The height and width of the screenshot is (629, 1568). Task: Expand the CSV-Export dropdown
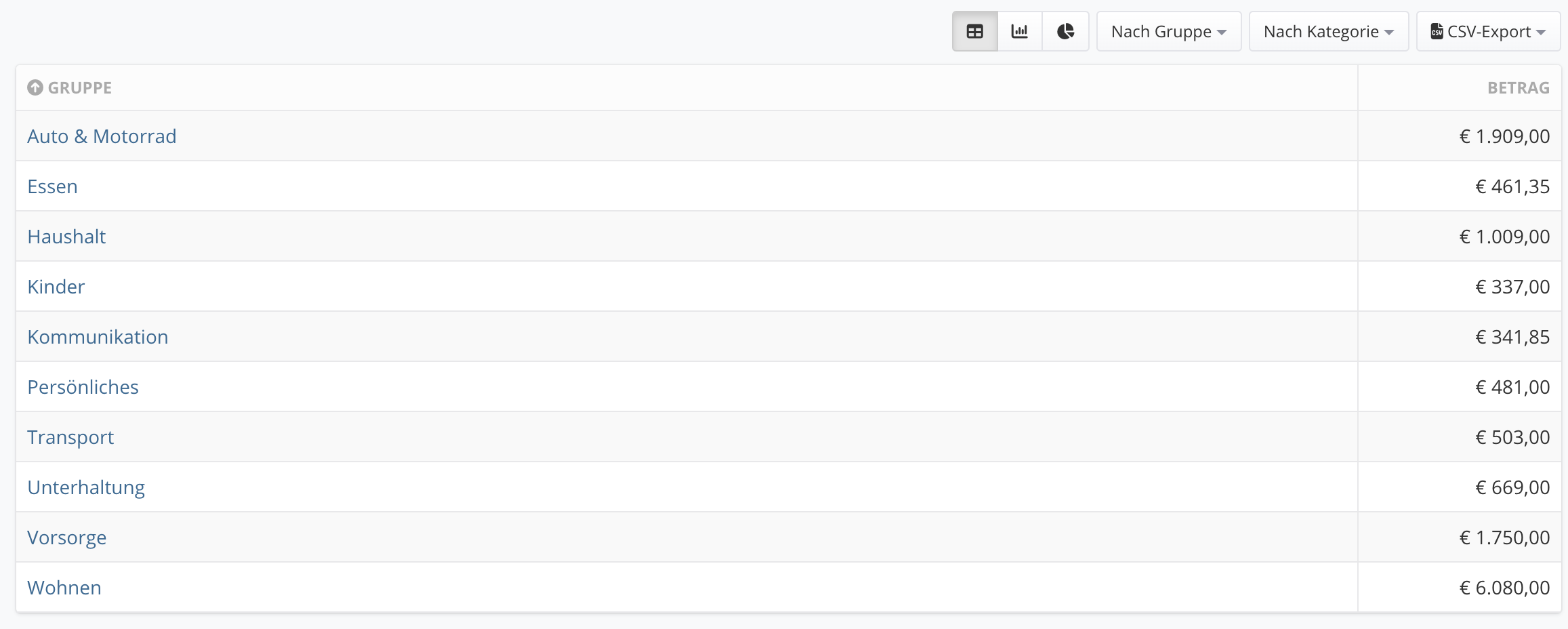click(1488, 31)
